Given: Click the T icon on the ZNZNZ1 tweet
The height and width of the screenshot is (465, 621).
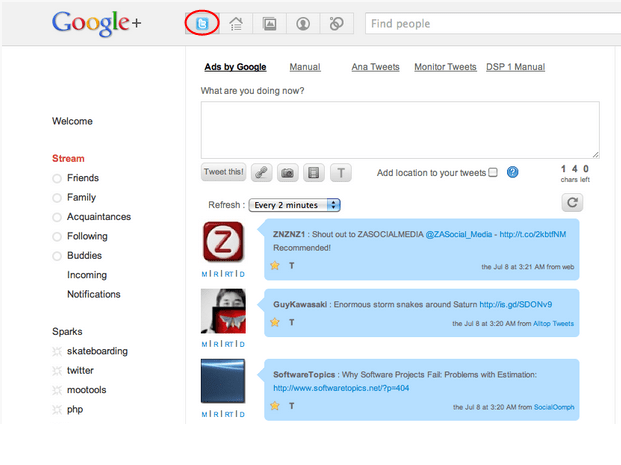Looking at the screenshot, I should coord(291,266).
